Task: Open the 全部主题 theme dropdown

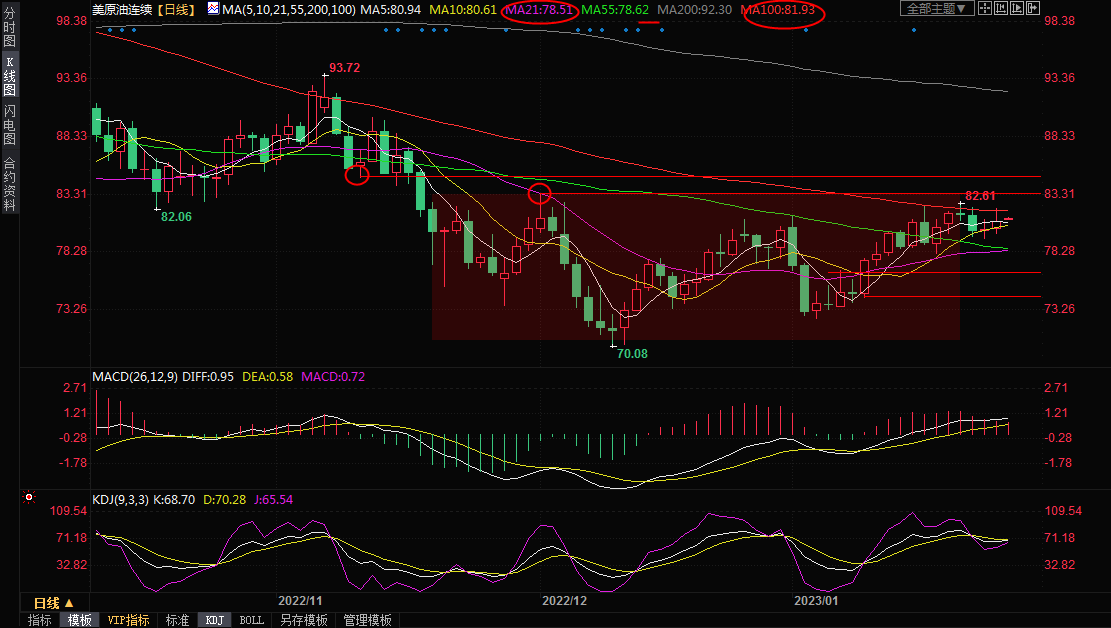Action: [936, 9]
